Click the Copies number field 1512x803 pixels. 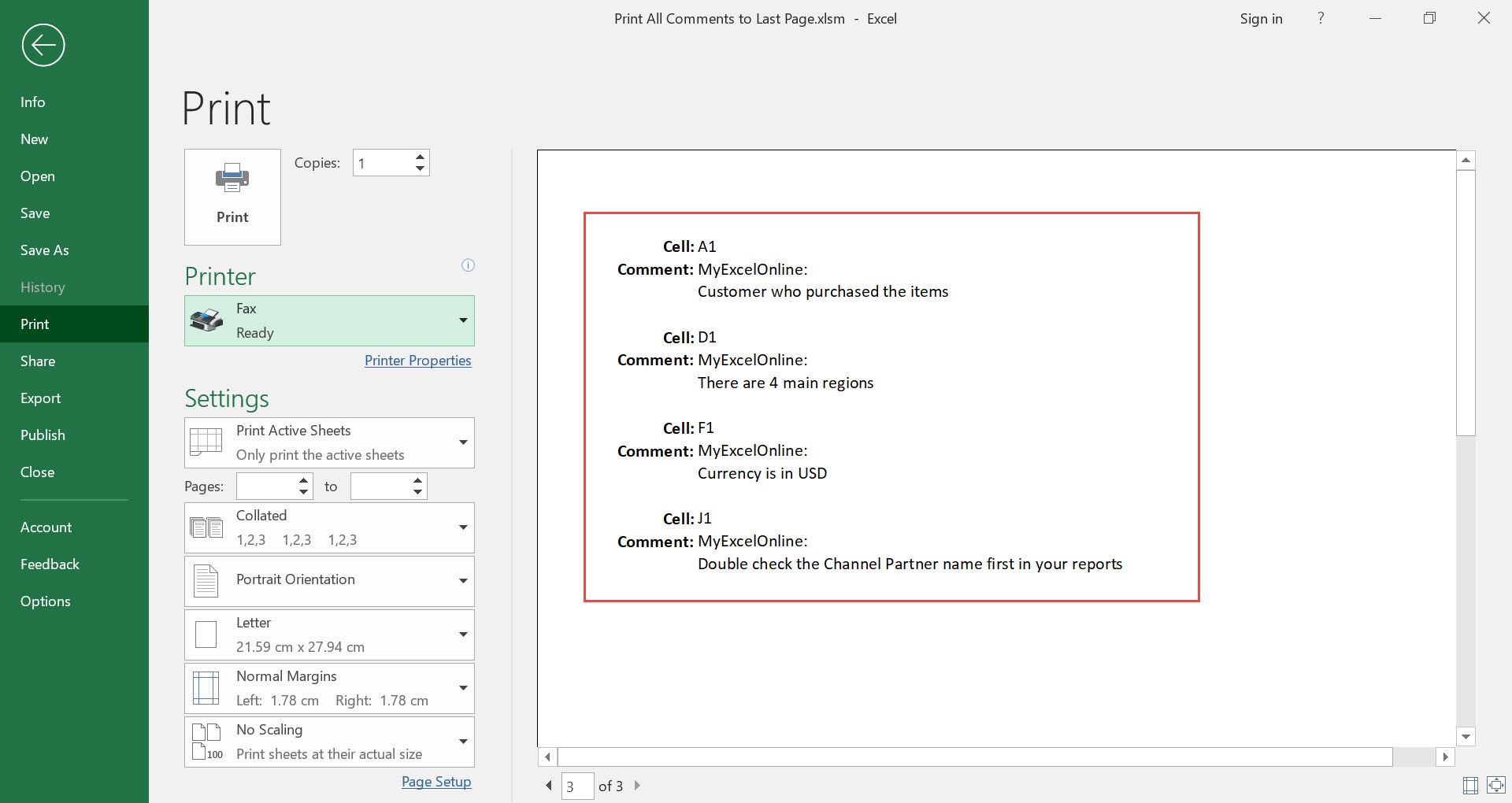coord(383,163)
